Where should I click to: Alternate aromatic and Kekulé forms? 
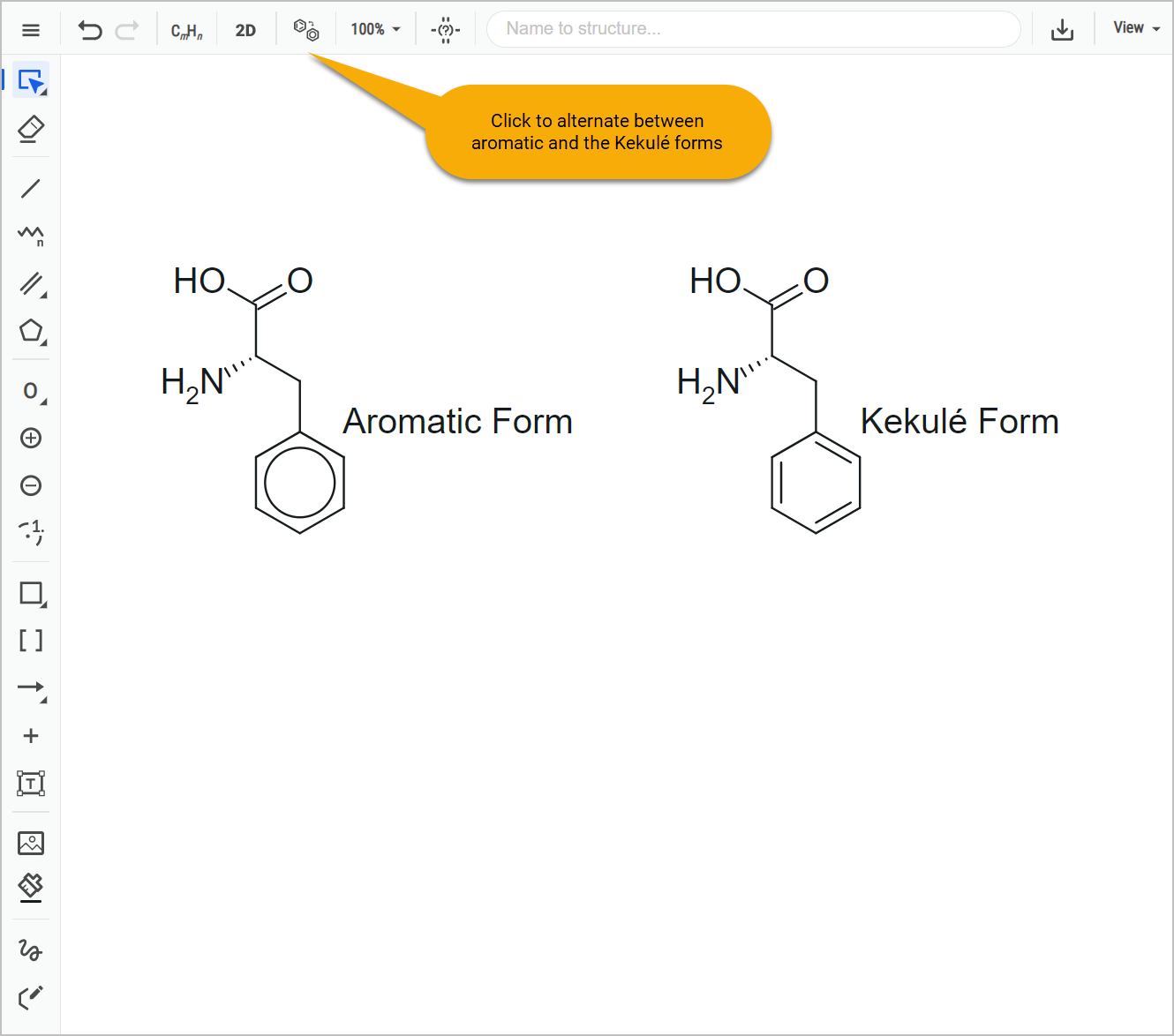pyautogui.click(x=306, y=30)
